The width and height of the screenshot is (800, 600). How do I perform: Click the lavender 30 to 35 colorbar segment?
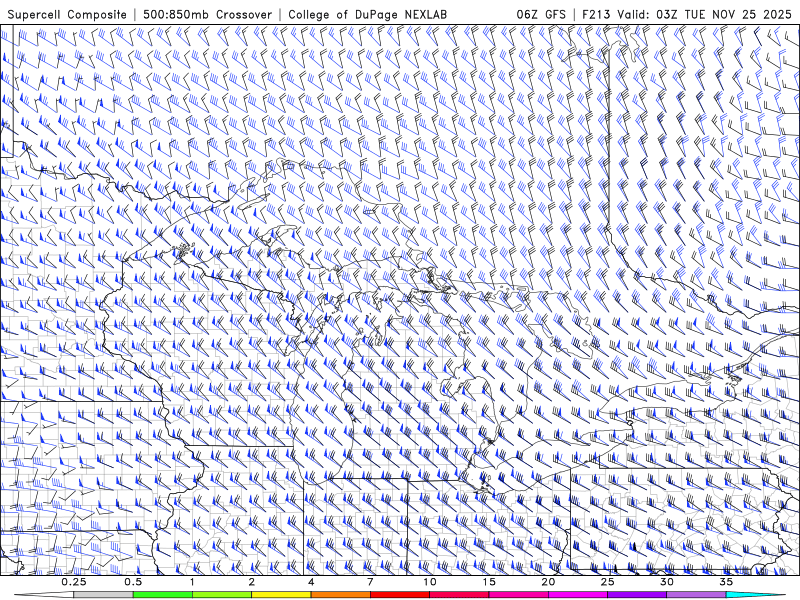click(696, 595)
